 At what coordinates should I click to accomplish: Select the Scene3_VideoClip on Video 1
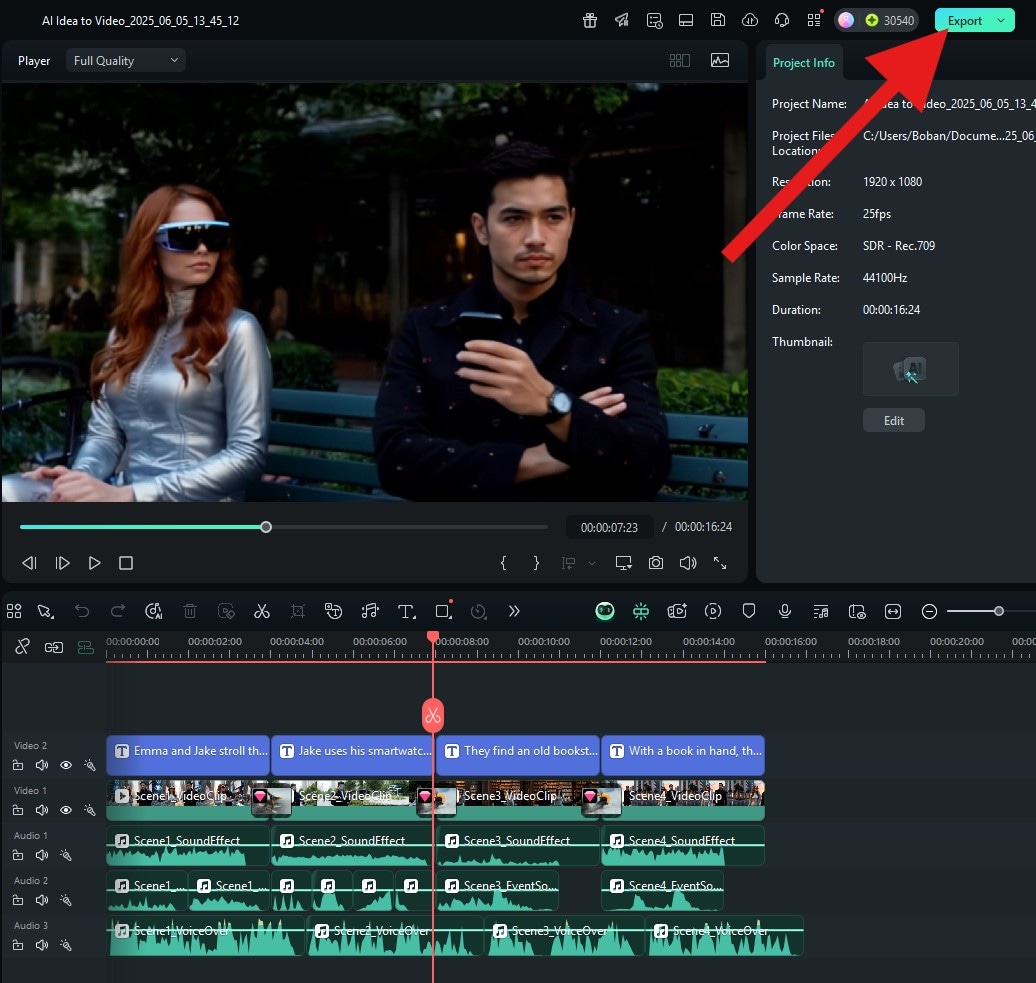tap(519, 799)
